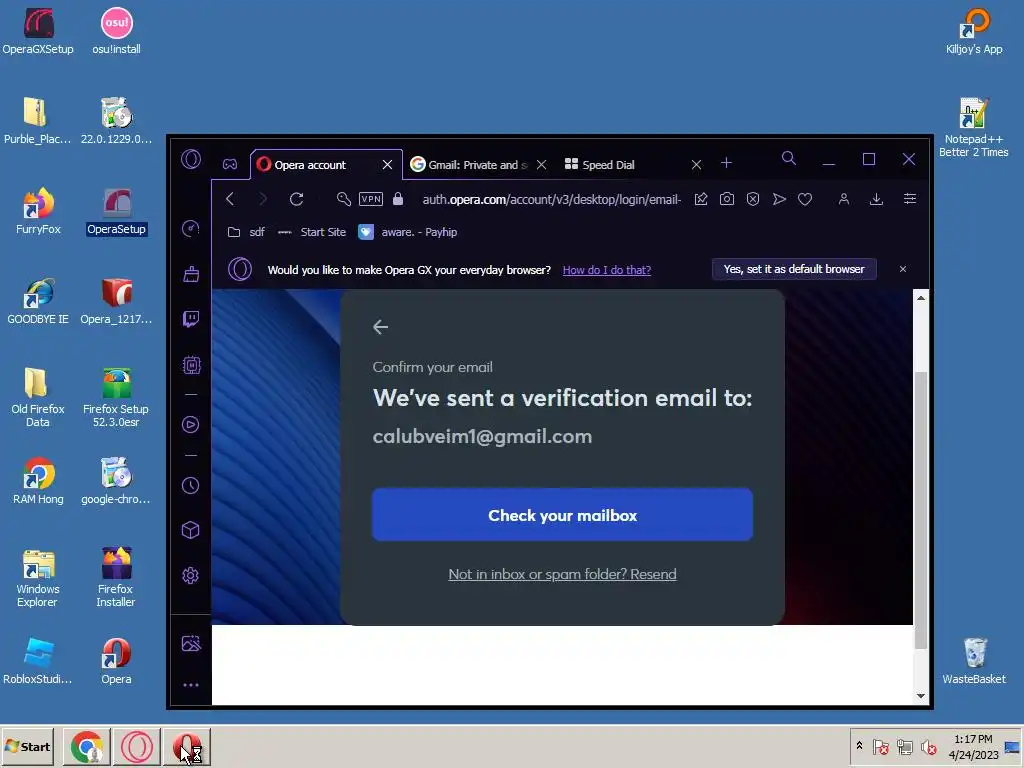Open Easy Setup sliders icon
The width and height of the screenshot is (1024, 768).
(x=910, y=199)
